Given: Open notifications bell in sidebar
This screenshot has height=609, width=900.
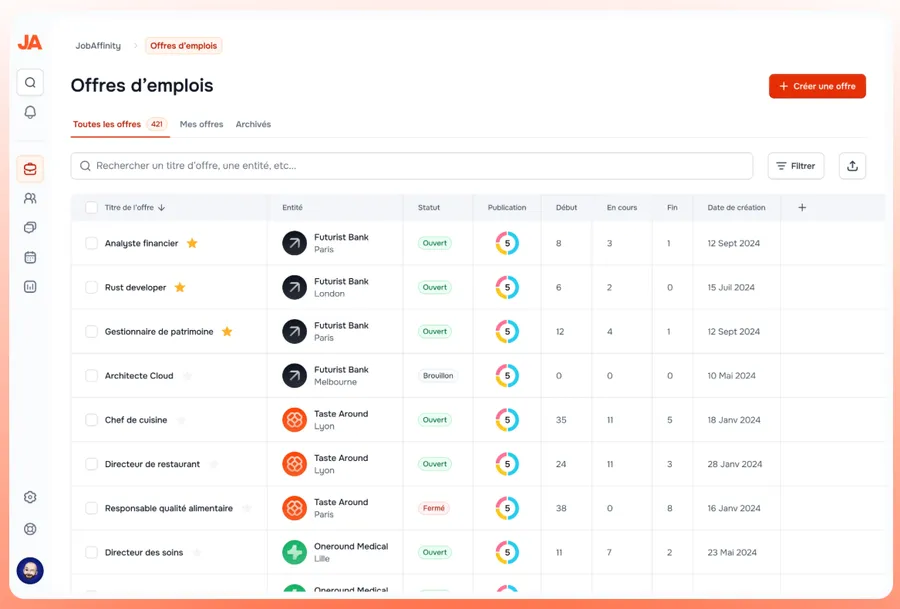Looking at the screenshot, I should pyautogui.click(x=30, y=112).
